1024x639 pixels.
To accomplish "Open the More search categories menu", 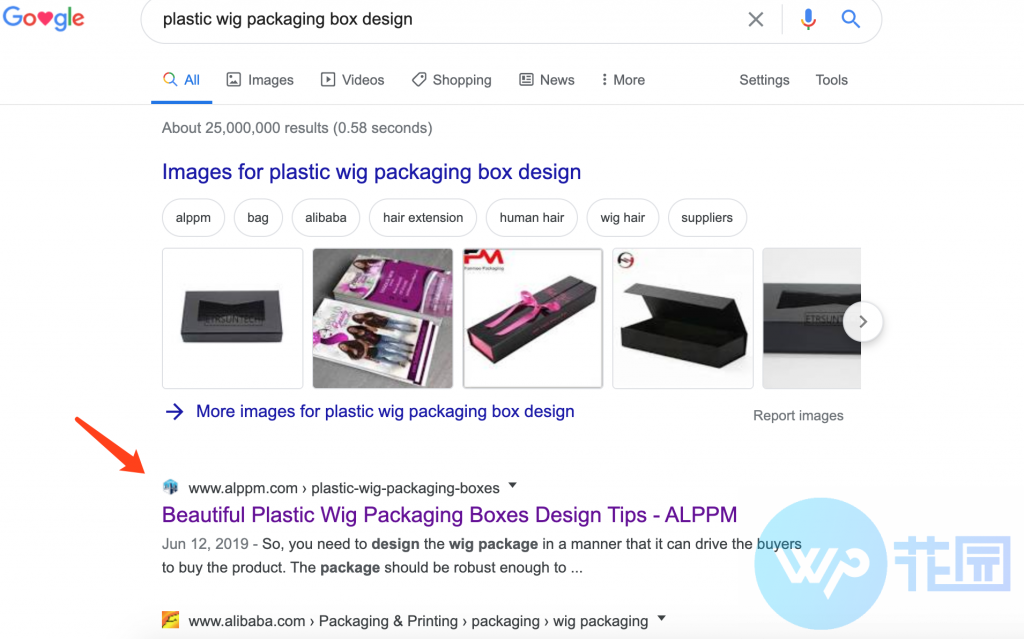I will pyautogui.click(x=623, y=80).
